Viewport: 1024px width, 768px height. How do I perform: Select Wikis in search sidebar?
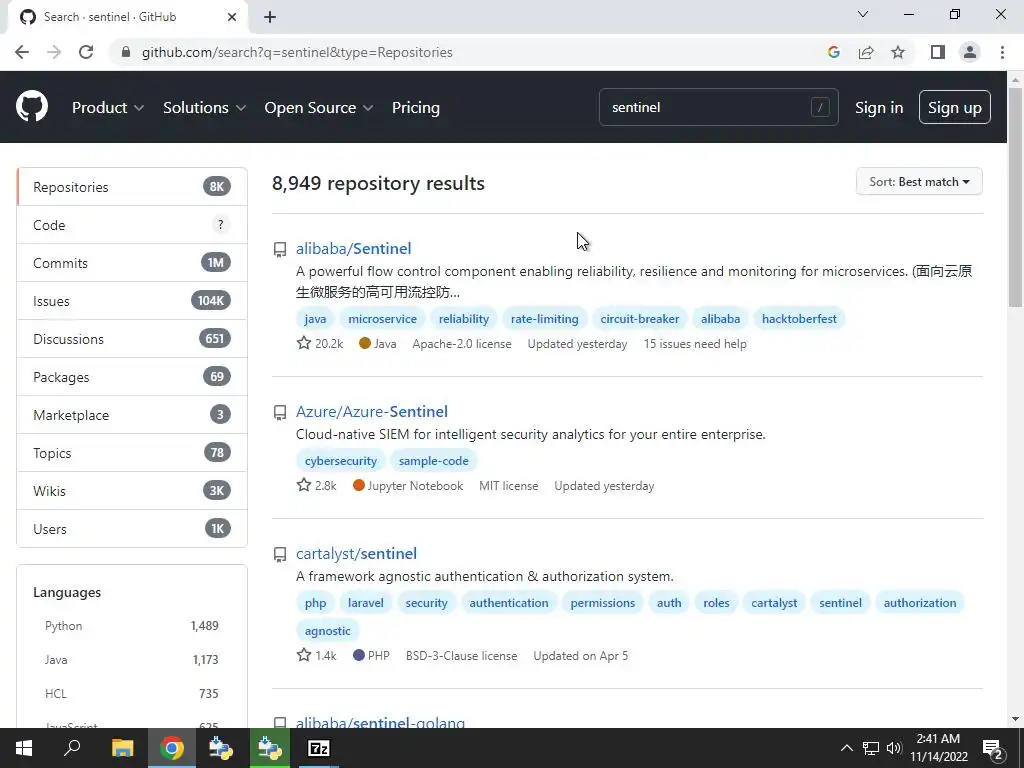point(132,490)
